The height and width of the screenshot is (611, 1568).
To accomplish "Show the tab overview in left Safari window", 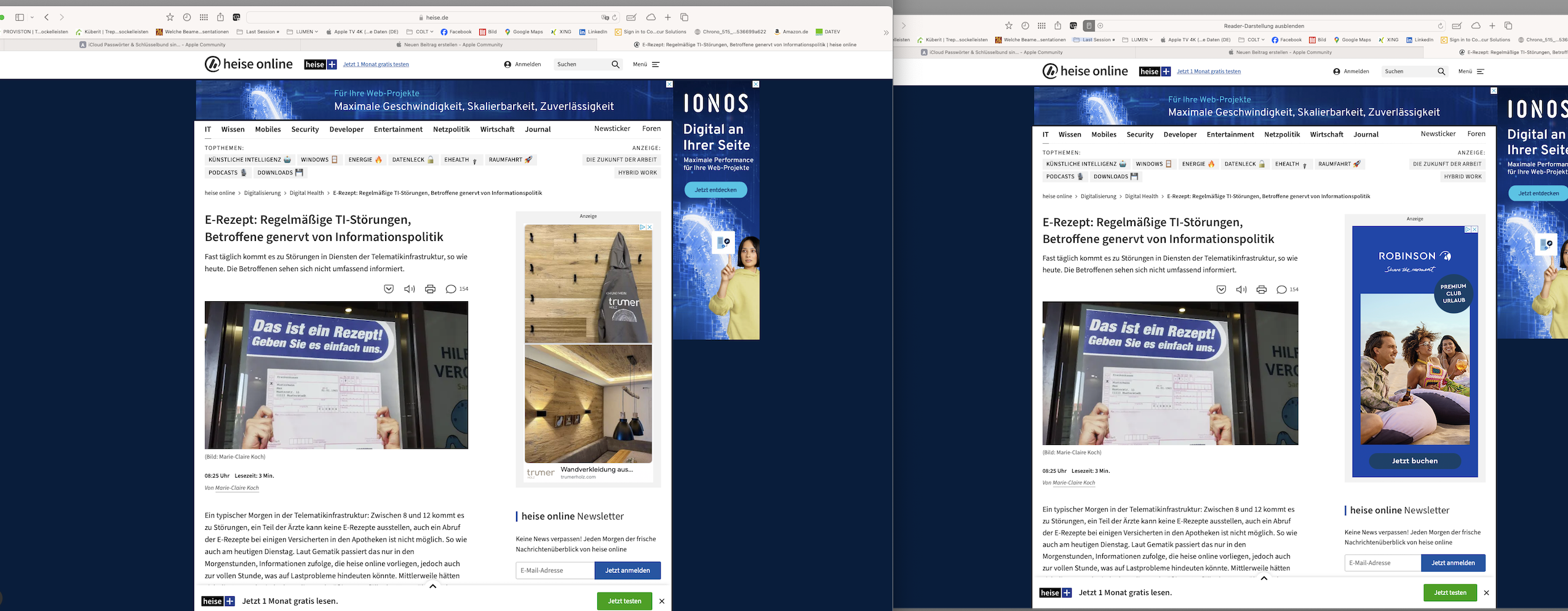I will click(x=684, y=17).
